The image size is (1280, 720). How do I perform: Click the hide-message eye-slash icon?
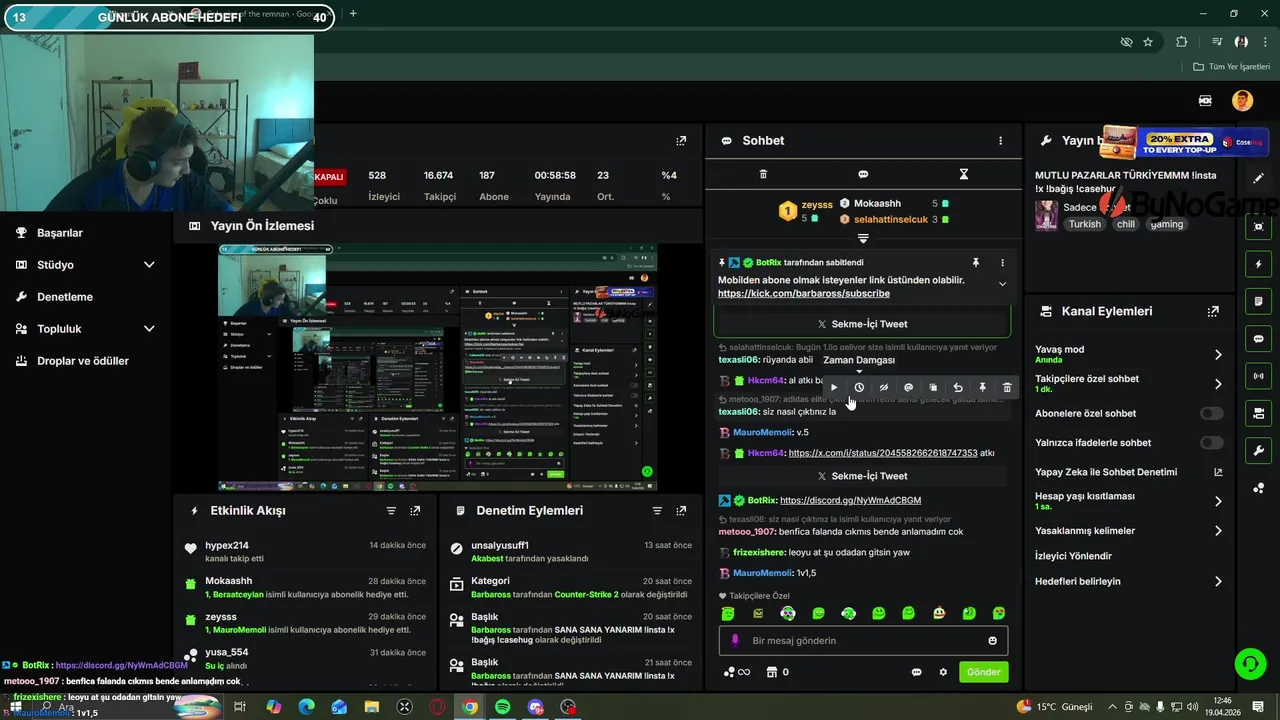pos(884,388)
